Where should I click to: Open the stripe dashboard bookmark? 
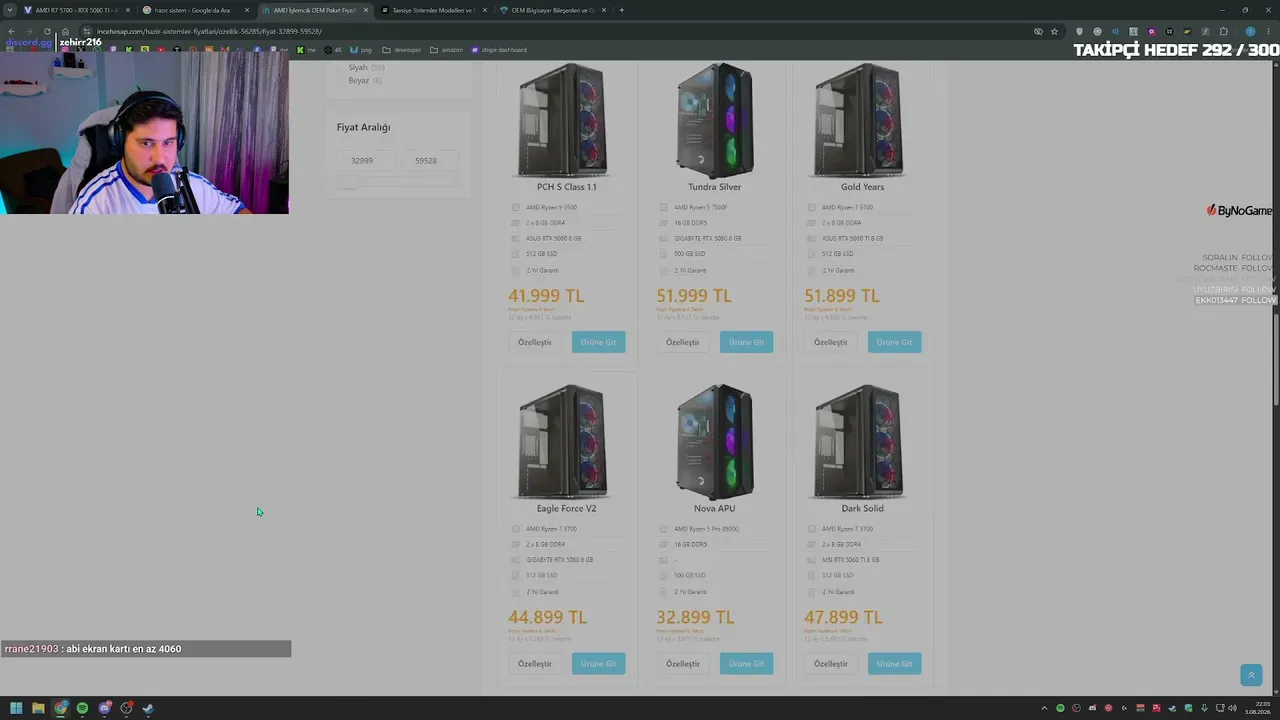point(498,50)
